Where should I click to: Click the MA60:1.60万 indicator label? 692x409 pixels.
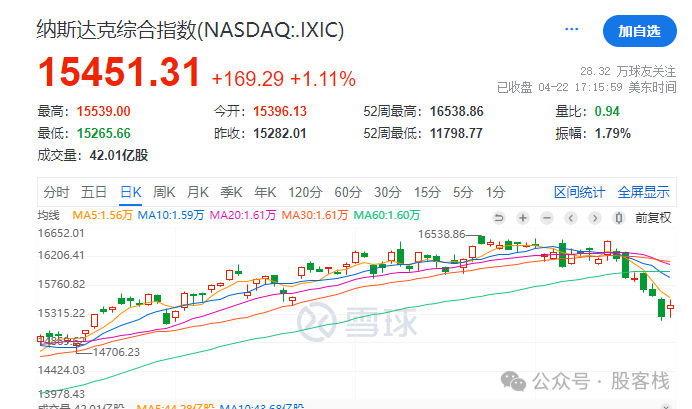(x=387, y=215)
